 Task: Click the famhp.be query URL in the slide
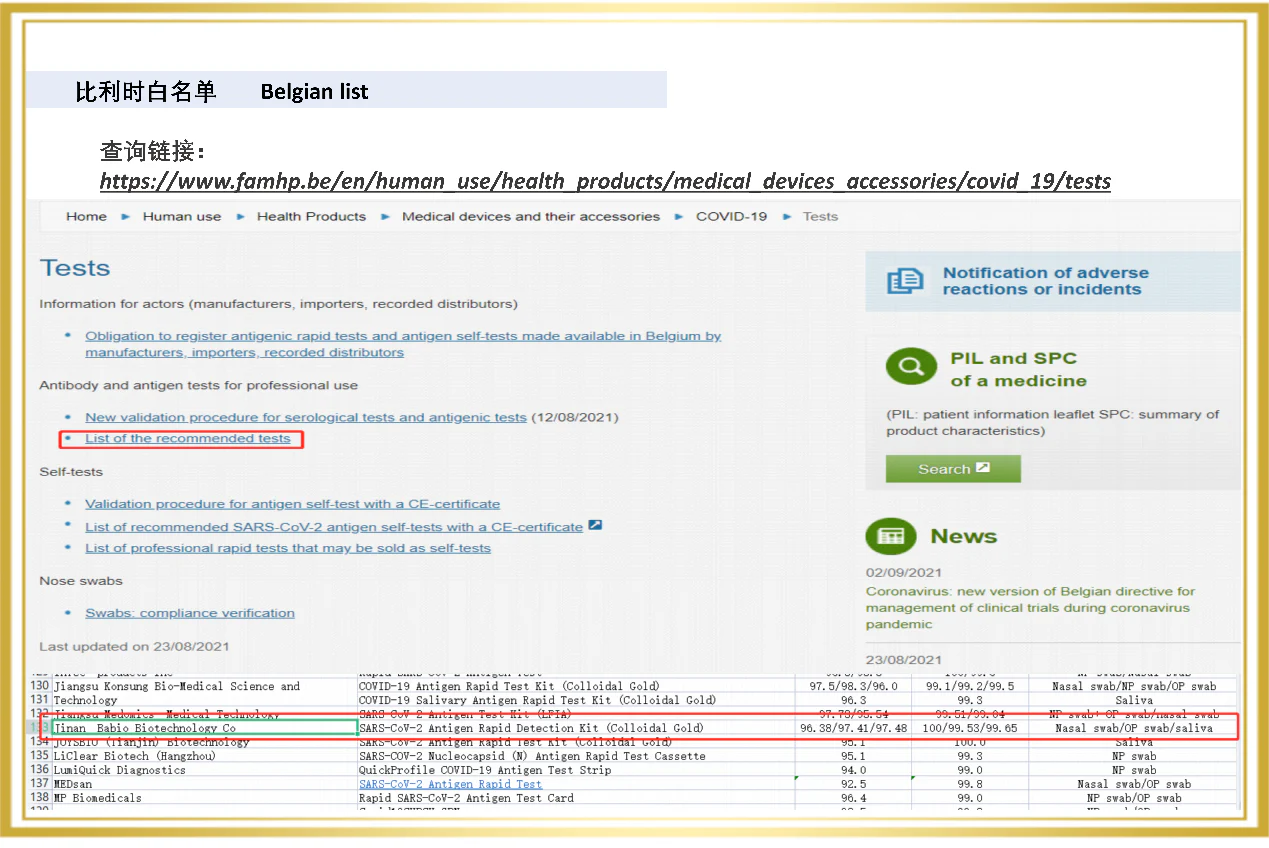605,181
